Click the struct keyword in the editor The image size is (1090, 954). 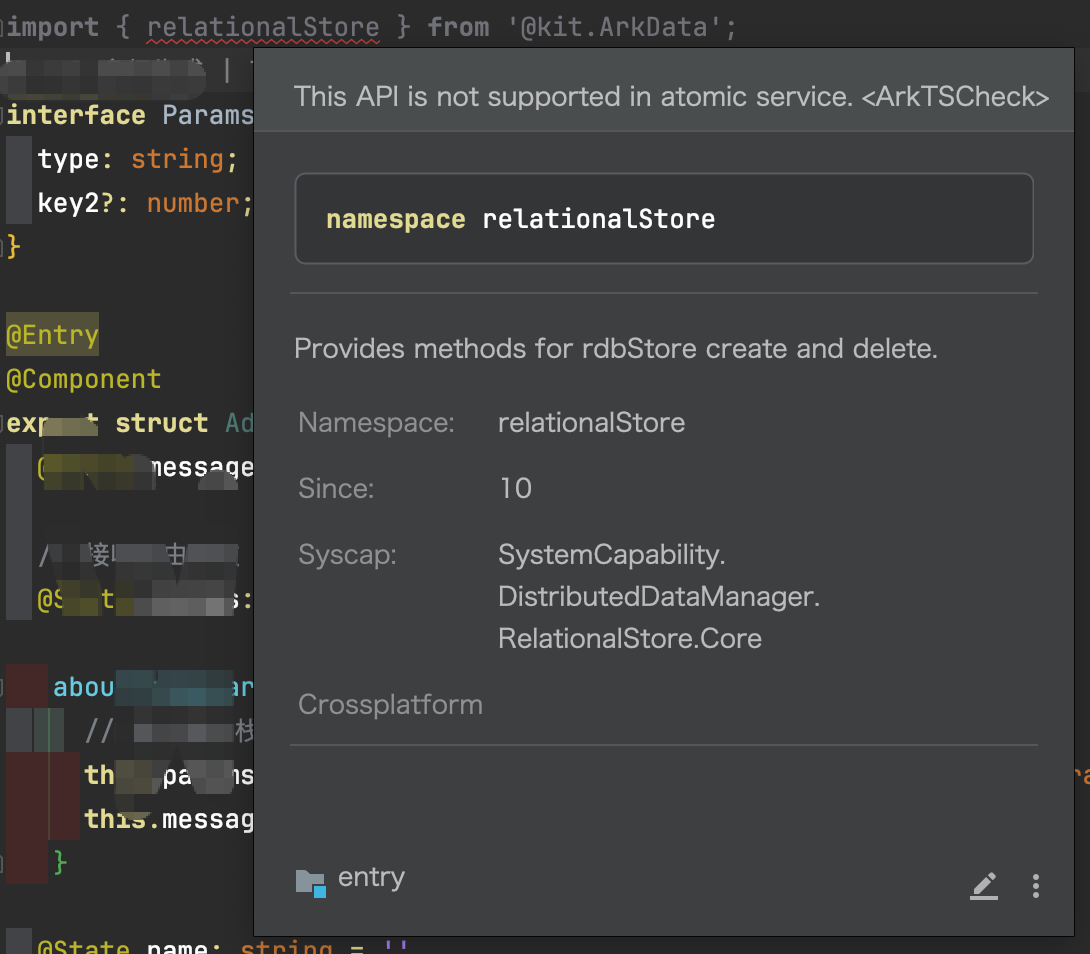(161, 423)
